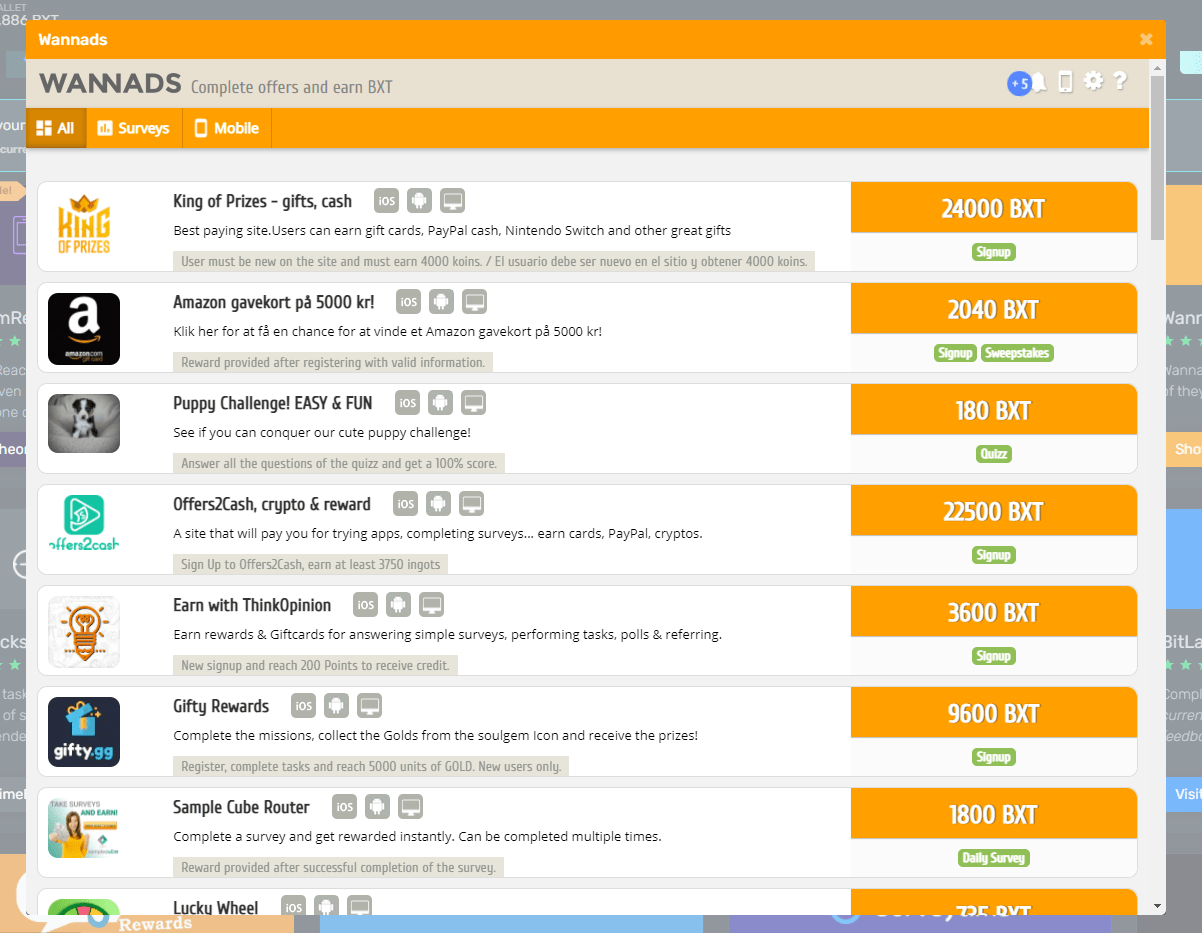The height and width of the screenshot is (933, 1202).
Task: Click the 9600 BXT reward button
Action: pyautogui.click(x=993, y=713)
